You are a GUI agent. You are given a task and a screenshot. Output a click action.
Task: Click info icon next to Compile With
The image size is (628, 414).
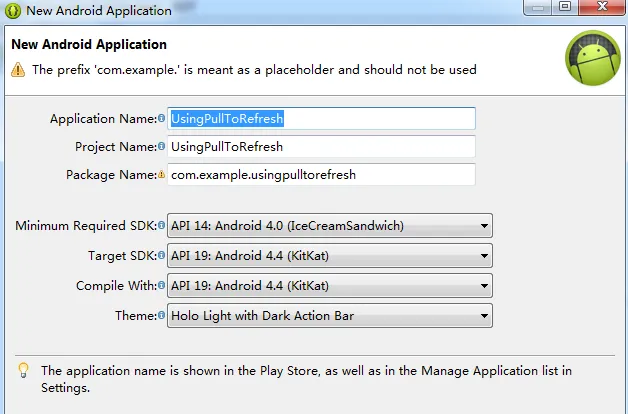tap(161, 285)
